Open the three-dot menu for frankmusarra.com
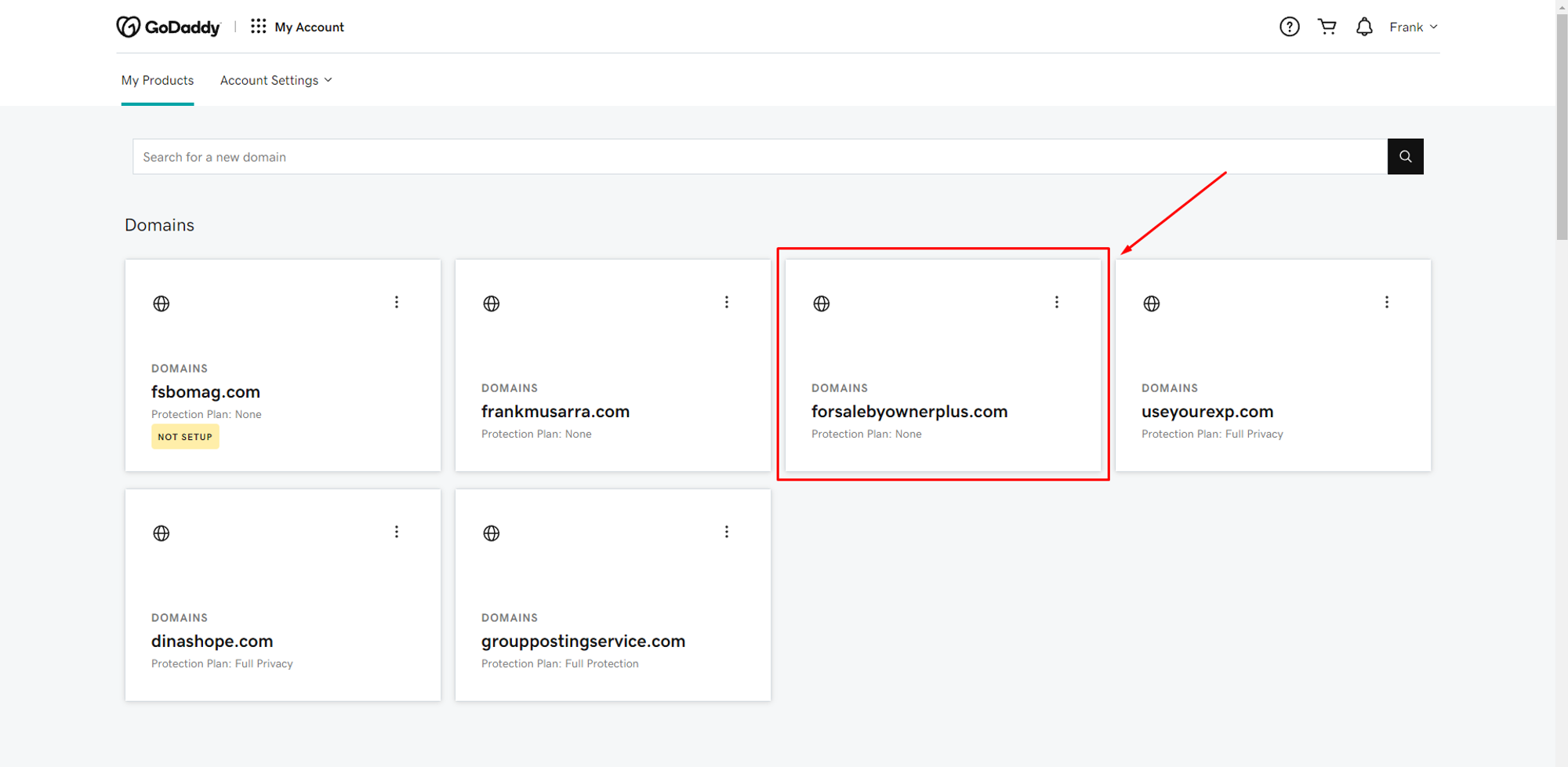Screen dimensions: 1568x767 click(727, 303)
